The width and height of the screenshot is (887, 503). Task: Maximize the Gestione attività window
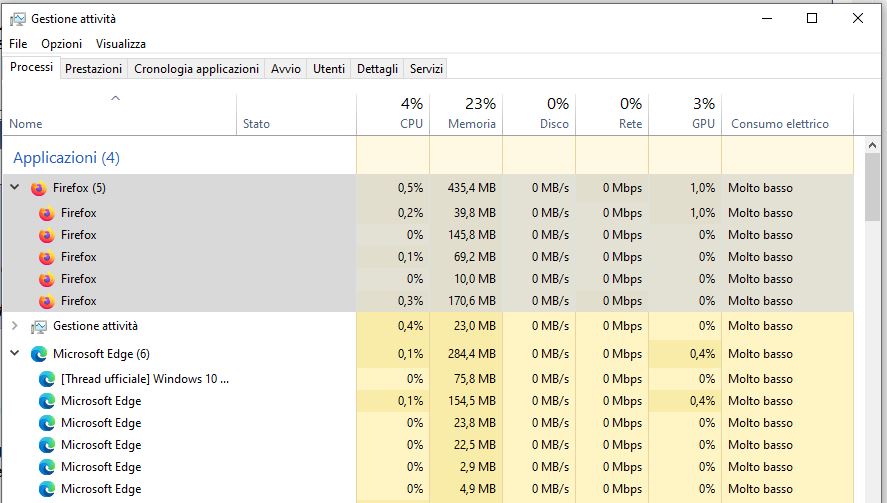point(812,18)
